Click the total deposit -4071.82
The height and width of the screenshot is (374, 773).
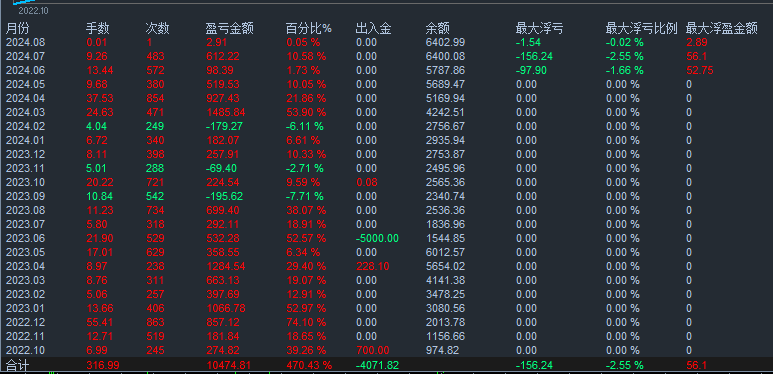(x=377, y=366)
